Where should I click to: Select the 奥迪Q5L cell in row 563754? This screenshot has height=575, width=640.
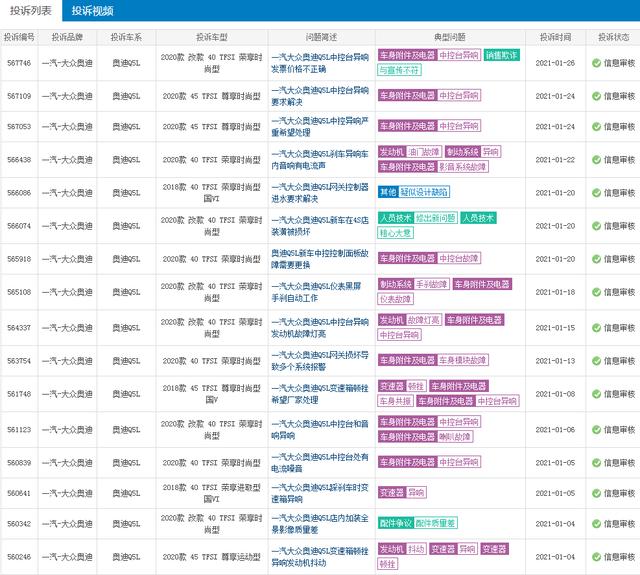126,361
